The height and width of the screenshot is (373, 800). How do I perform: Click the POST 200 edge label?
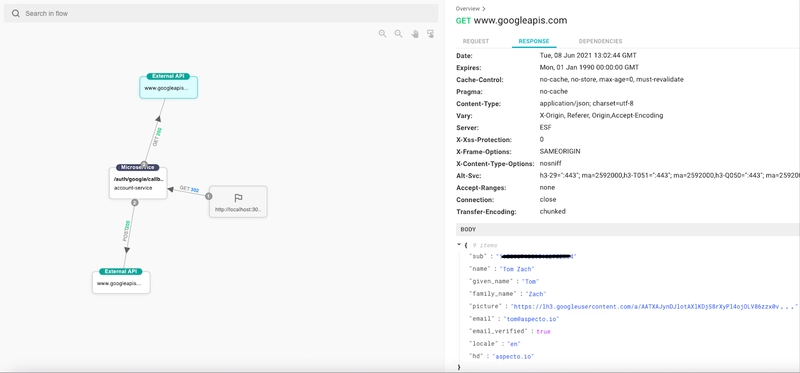(127, 231)
